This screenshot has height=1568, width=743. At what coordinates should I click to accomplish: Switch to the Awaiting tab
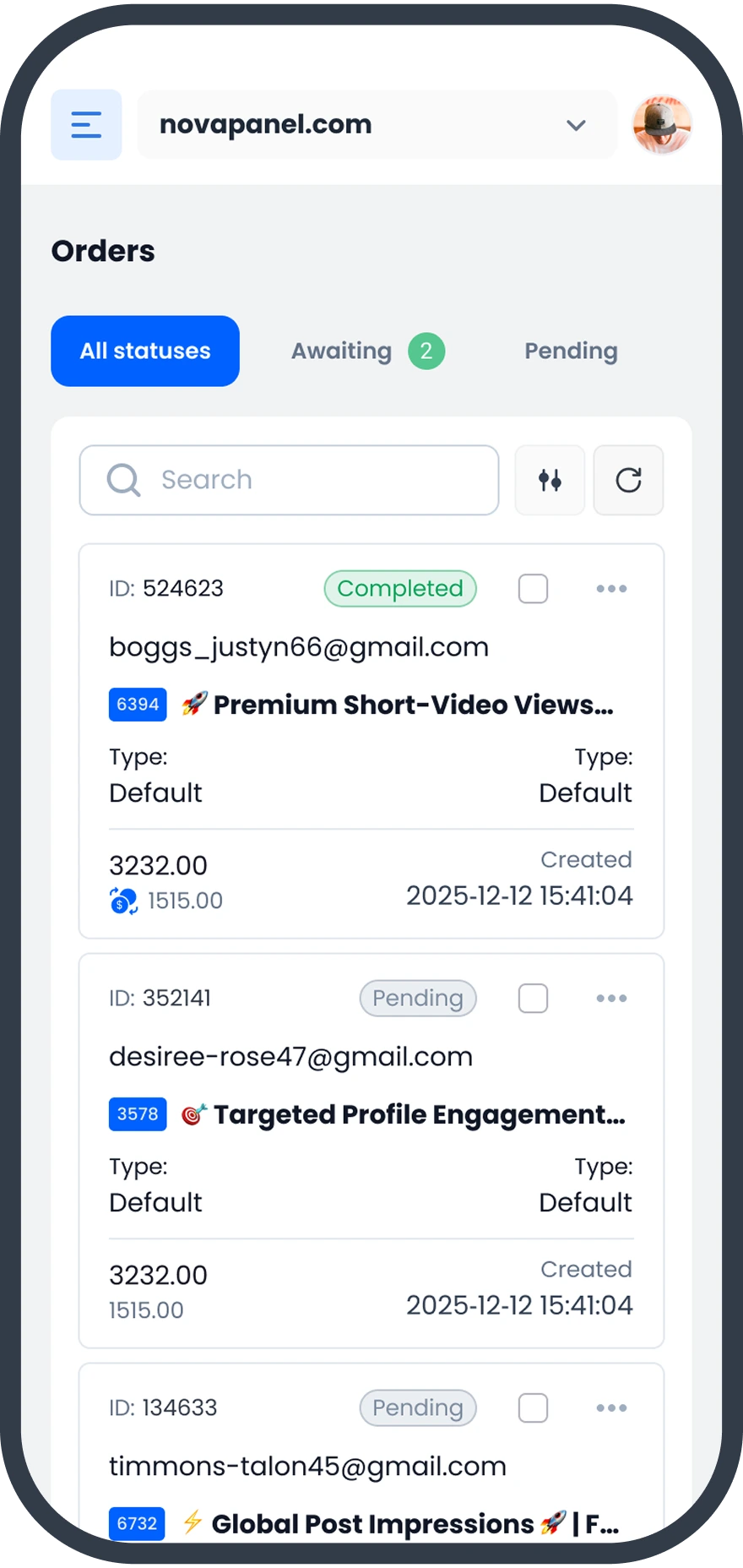tap(367, 351)
